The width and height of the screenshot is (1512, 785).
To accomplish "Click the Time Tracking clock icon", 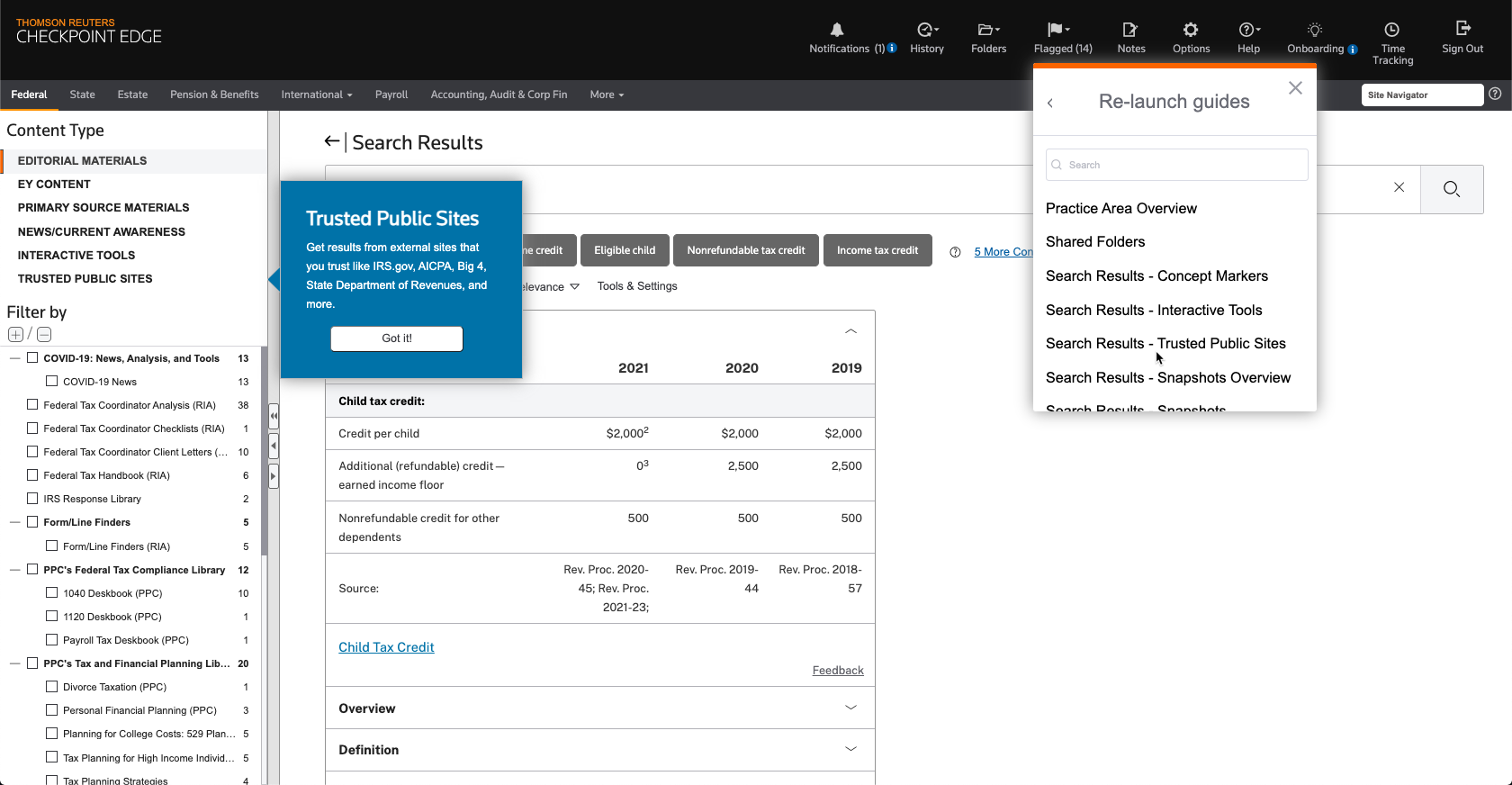I will click(1391, 31).
